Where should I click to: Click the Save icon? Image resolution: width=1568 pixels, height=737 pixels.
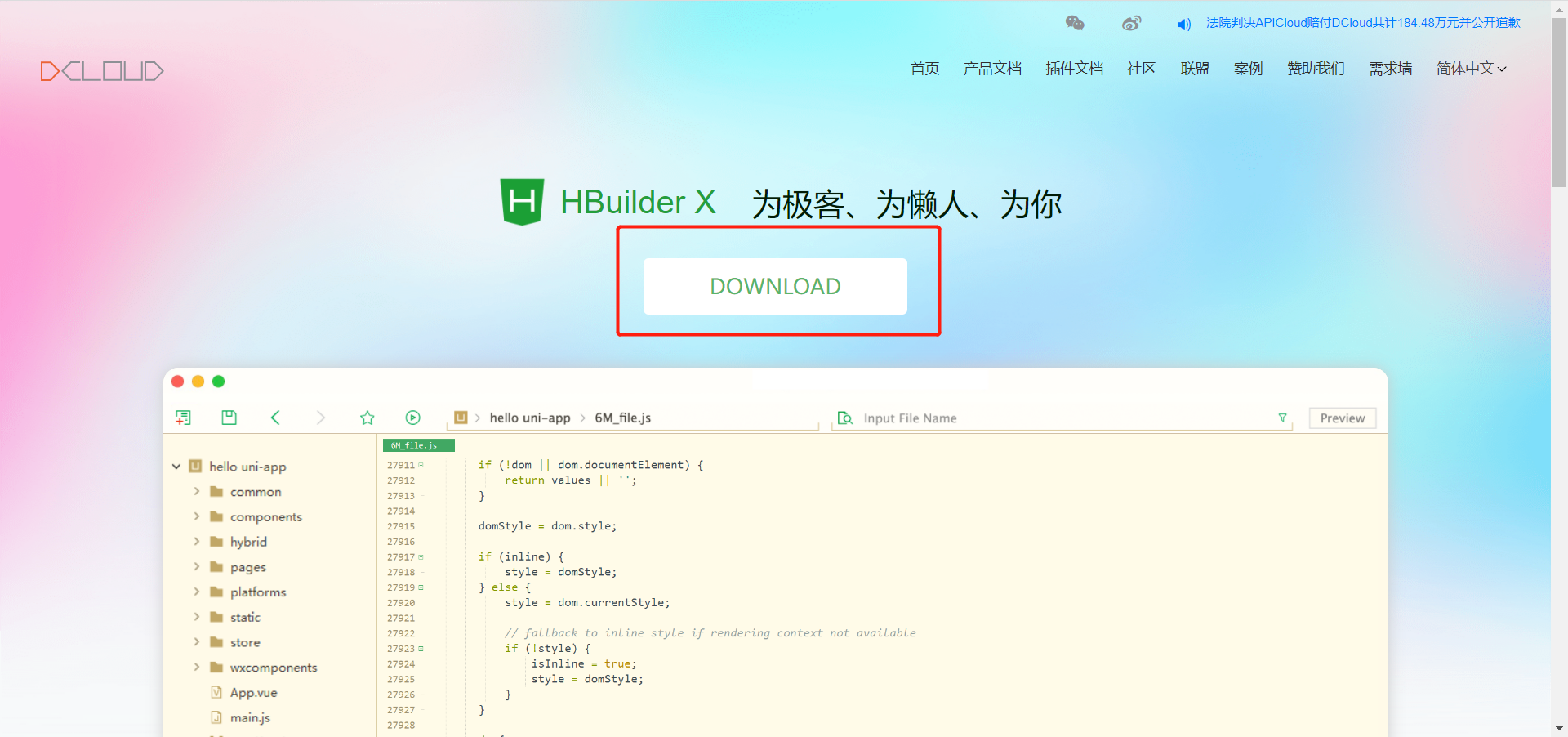click(229, 417)
